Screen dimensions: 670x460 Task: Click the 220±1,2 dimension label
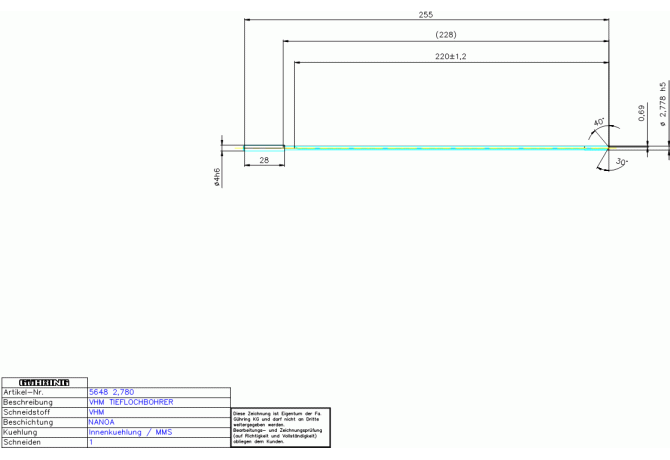[x=451, y=57]
